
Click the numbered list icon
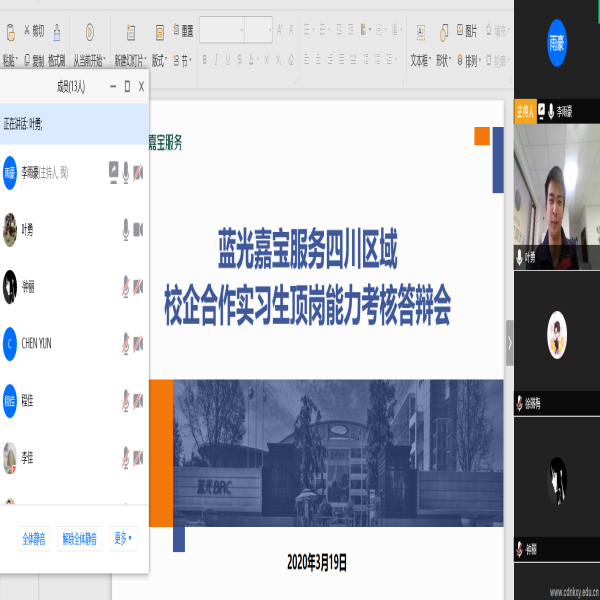(x=324, y=29)
